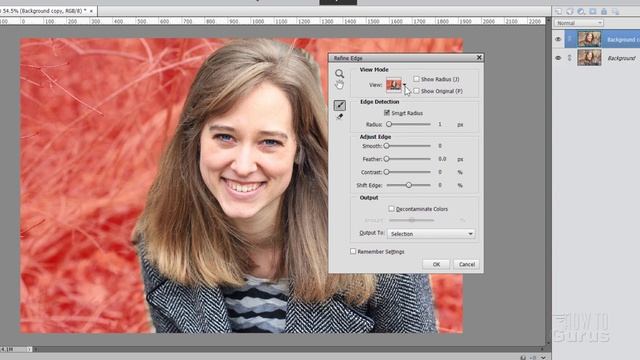
Task: Select the Background copy layer thumbnail
Action: coord(589,39)
